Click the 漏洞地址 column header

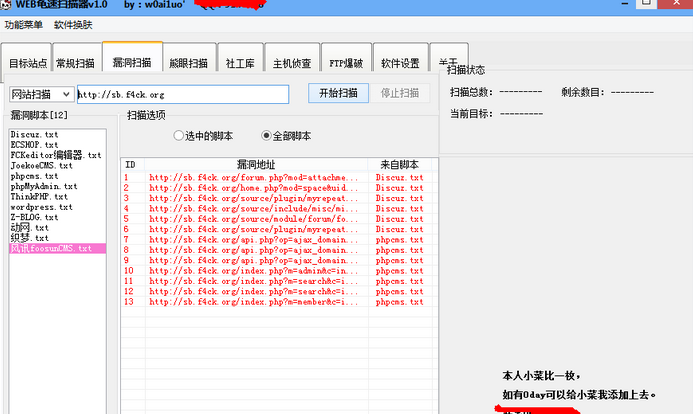[256, 164]
